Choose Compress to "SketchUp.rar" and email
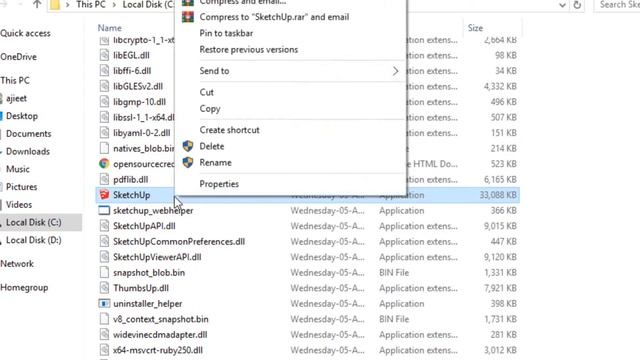This screenshot has height=360, width=640. pyautogui.click(x=274, y=17)
